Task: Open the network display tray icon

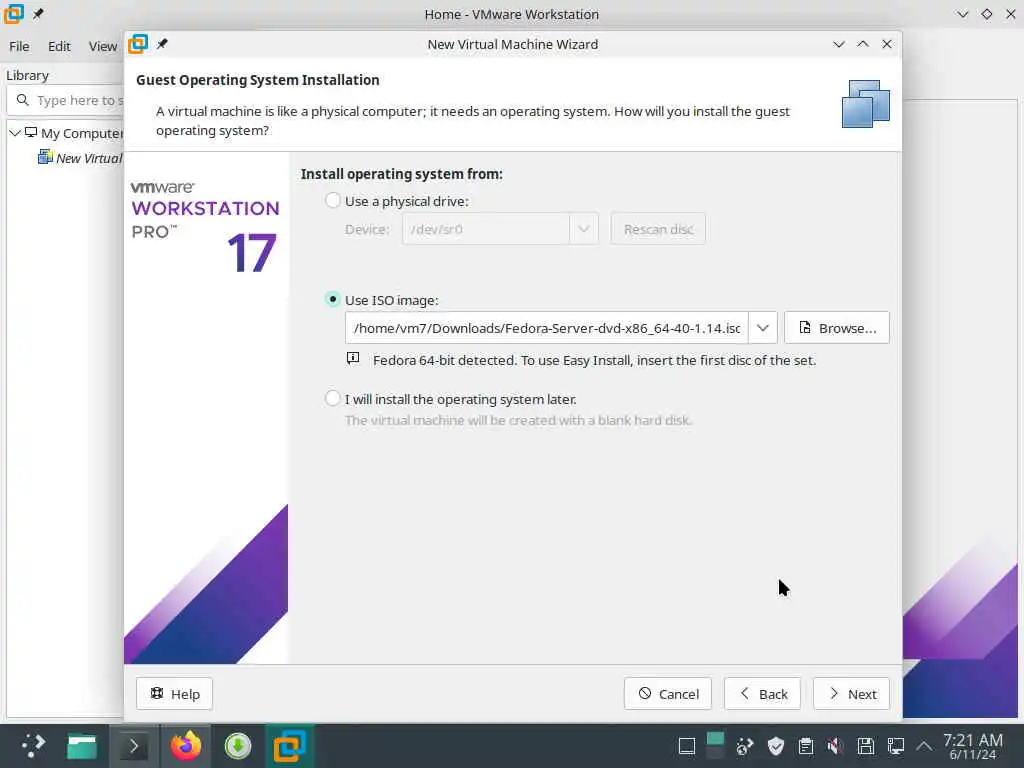Action: click(x=895, y=746)
